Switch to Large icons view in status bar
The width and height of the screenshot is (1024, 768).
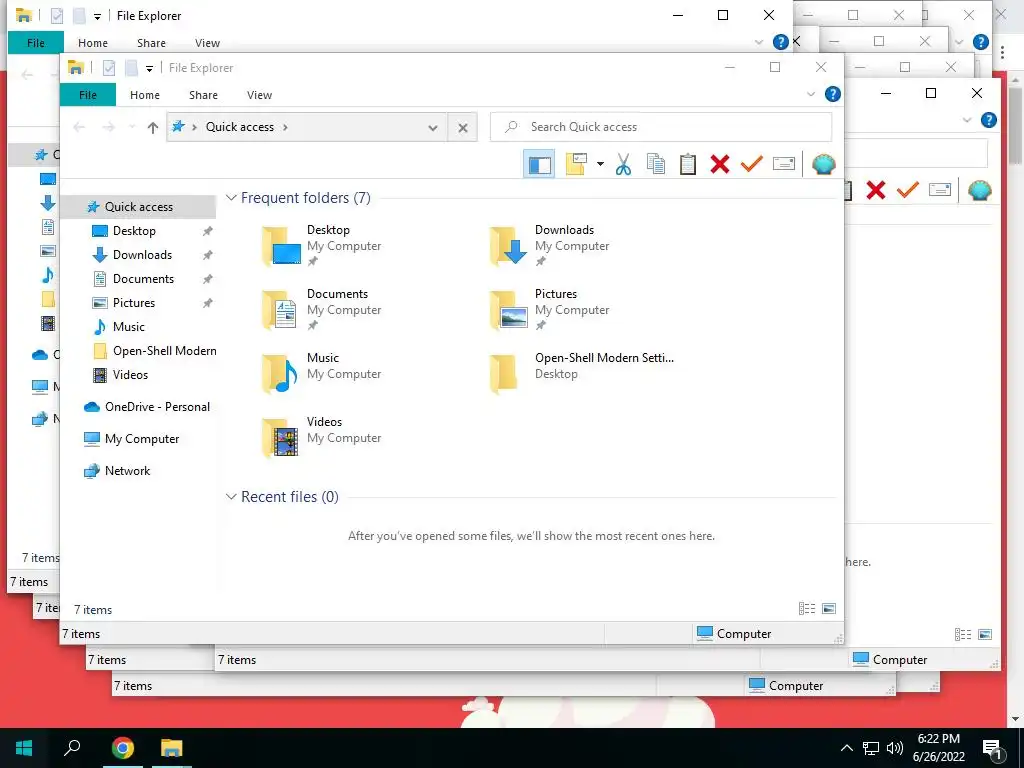[829, 609]
